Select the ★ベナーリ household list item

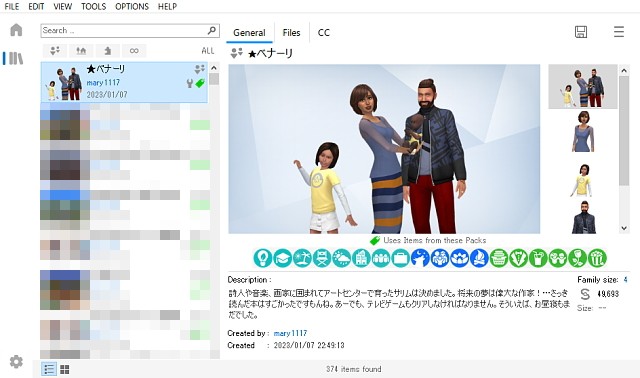[124, 82]
